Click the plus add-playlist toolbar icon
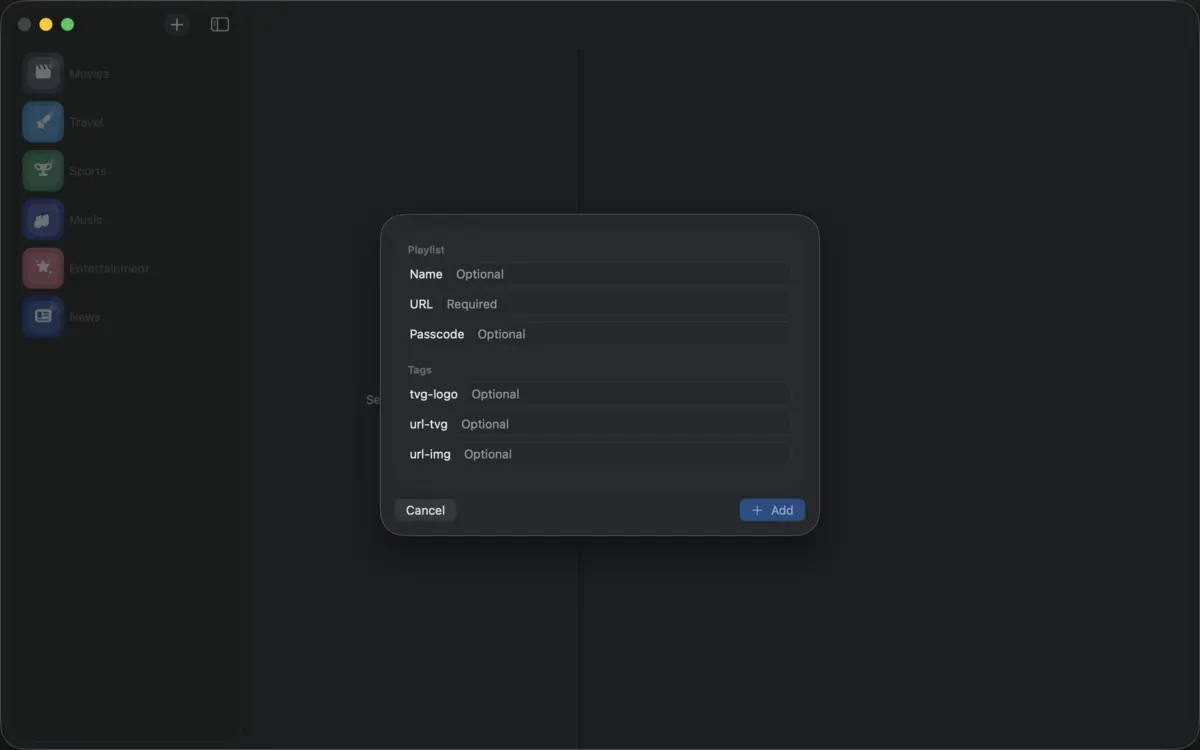The height and width of the screenshot is (750, 1200). point(177,25)
